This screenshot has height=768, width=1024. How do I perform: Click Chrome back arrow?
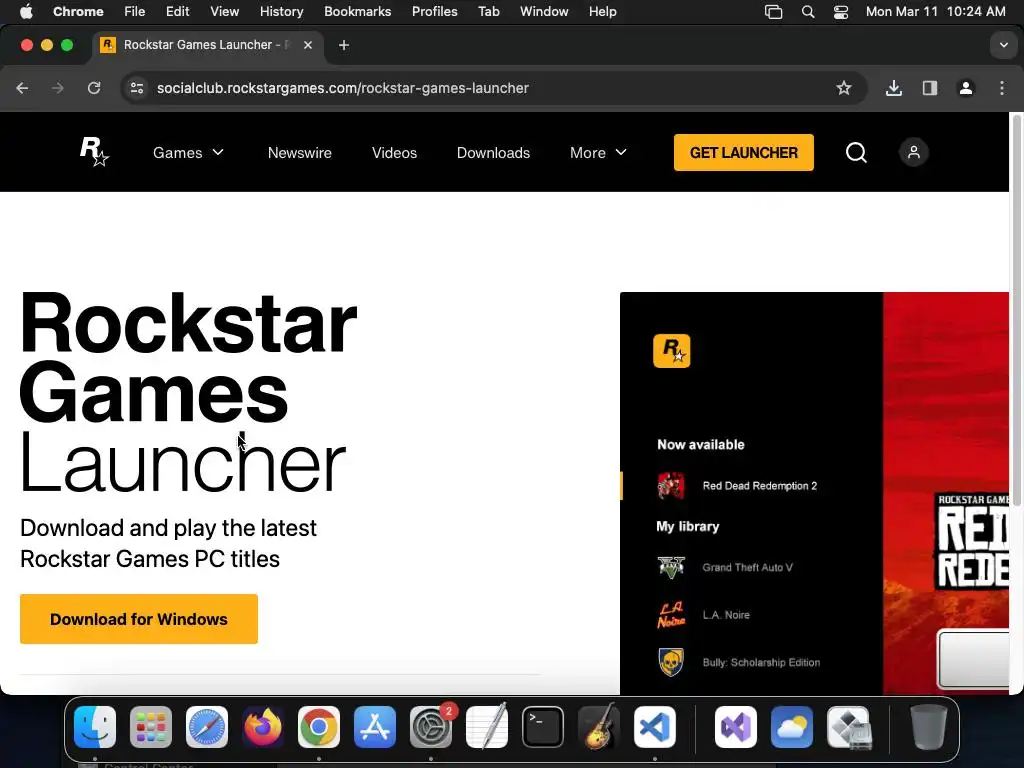[22, 88]
